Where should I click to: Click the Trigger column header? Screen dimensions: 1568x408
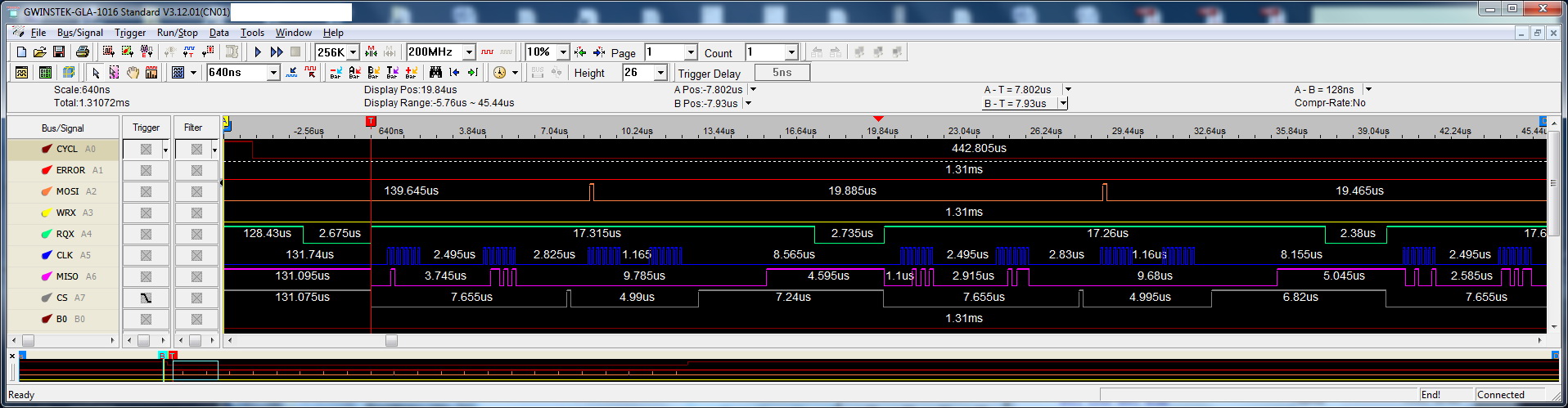tap(146, 128)
